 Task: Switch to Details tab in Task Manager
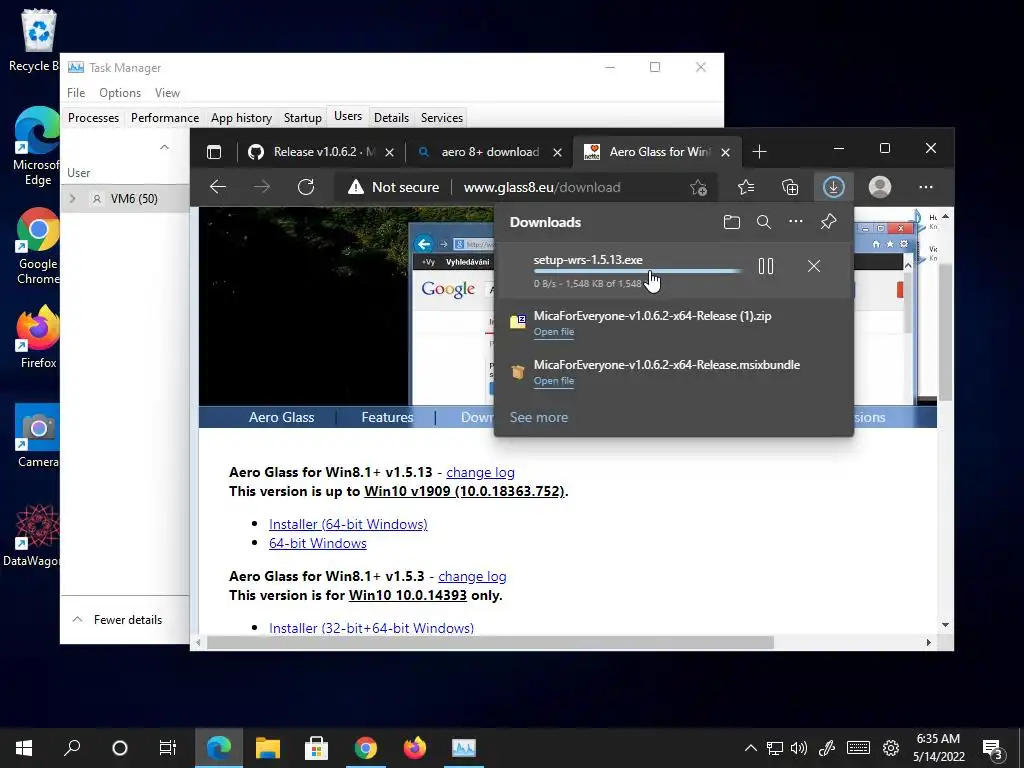tap(391, 118)
